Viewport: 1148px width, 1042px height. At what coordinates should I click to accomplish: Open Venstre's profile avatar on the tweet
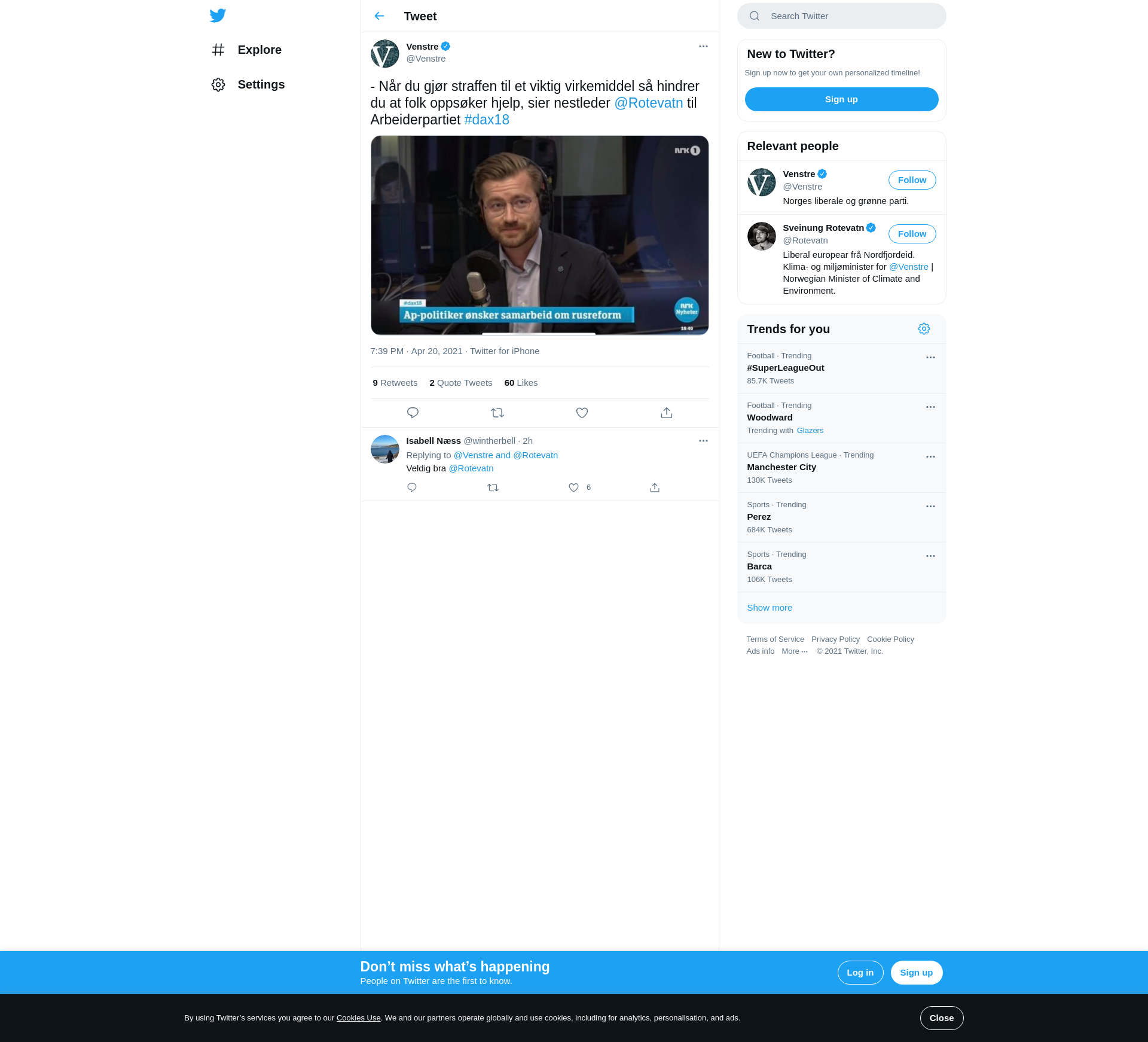pos(384,53)
